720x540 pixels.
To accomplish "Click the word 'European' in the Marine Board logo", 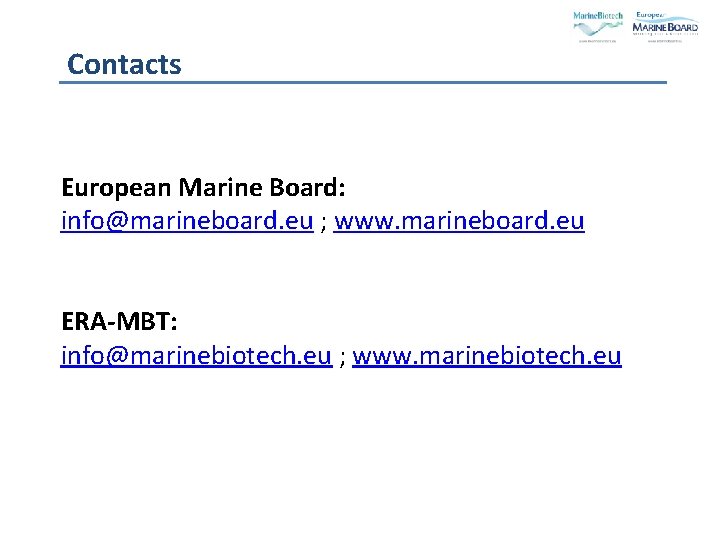I will pyautogui.click(x=650, y=15).
